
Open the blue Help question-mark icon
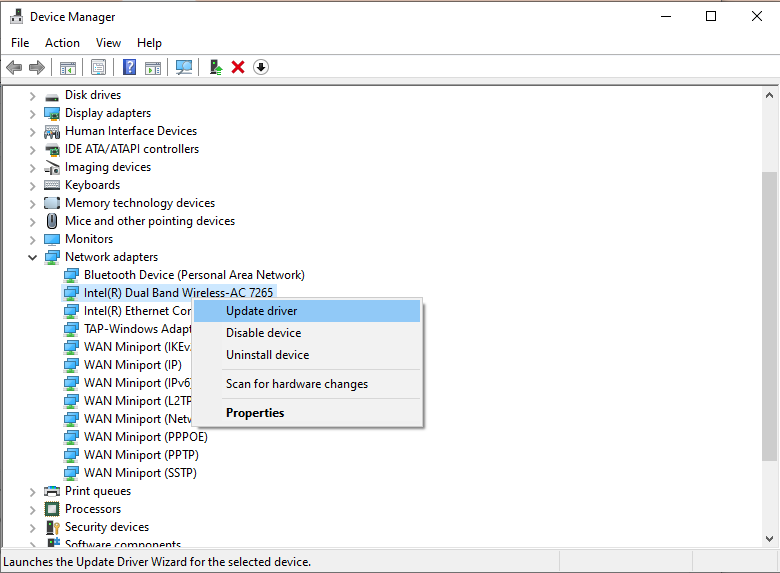click(129, 67)
